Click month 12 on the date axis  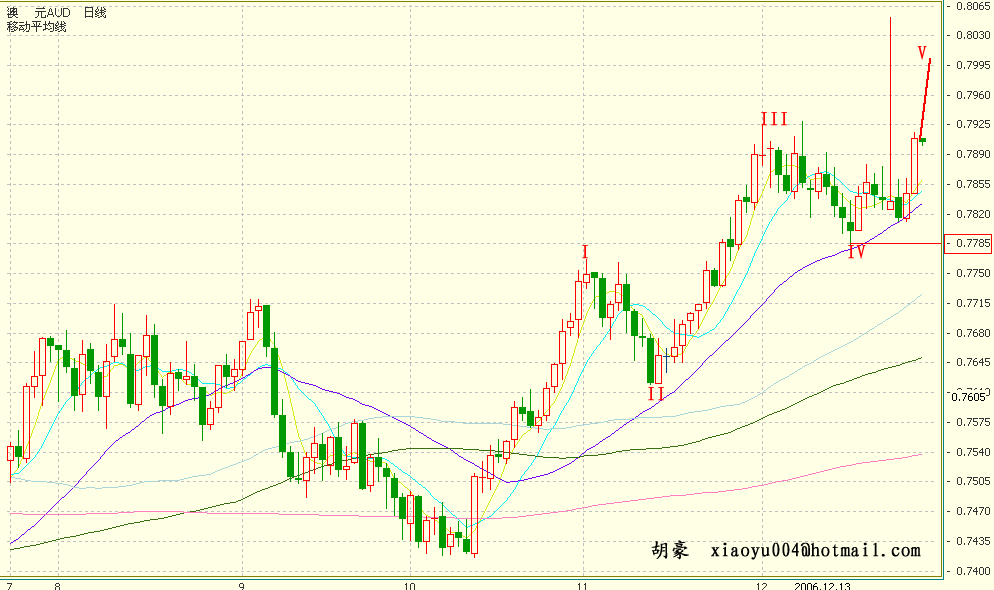point(761,586)
